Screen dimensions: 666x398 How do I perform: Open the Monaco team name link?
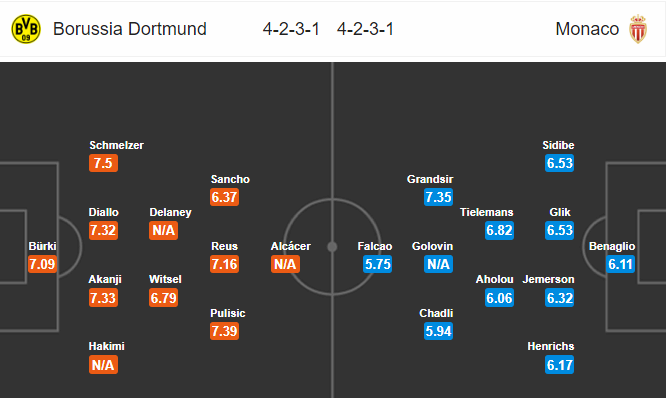587,29
